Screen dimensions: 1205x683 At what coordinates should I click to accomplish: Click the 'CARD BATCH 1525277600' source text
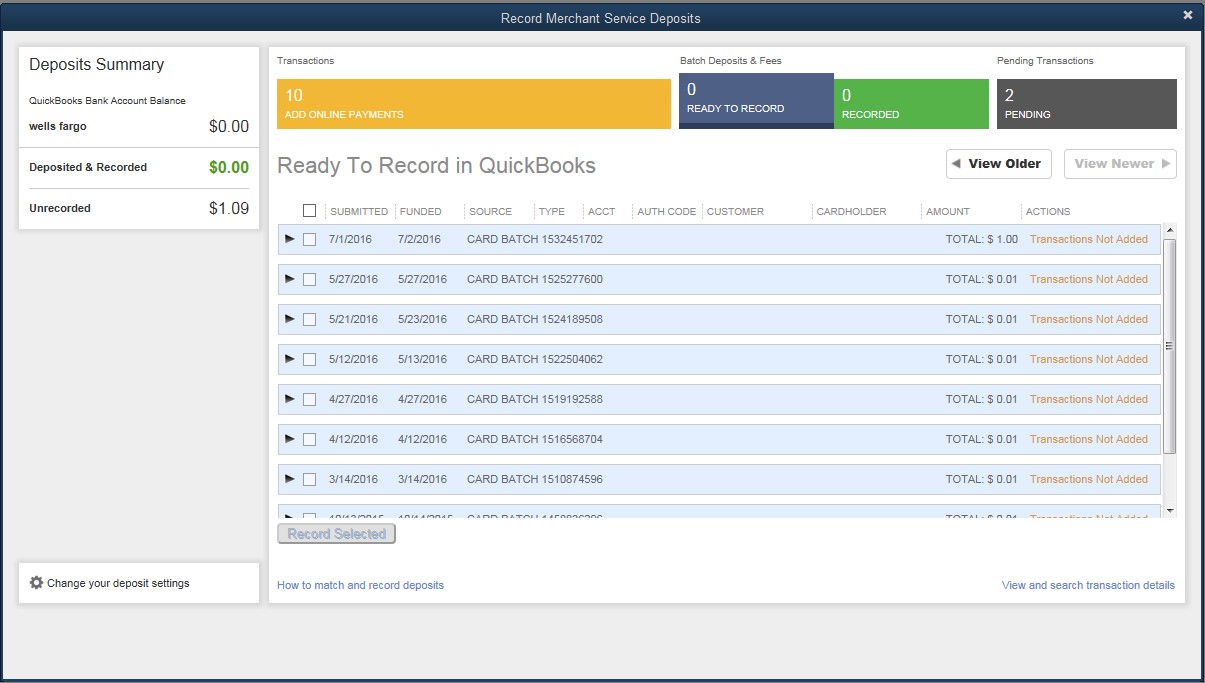point(535,279)
